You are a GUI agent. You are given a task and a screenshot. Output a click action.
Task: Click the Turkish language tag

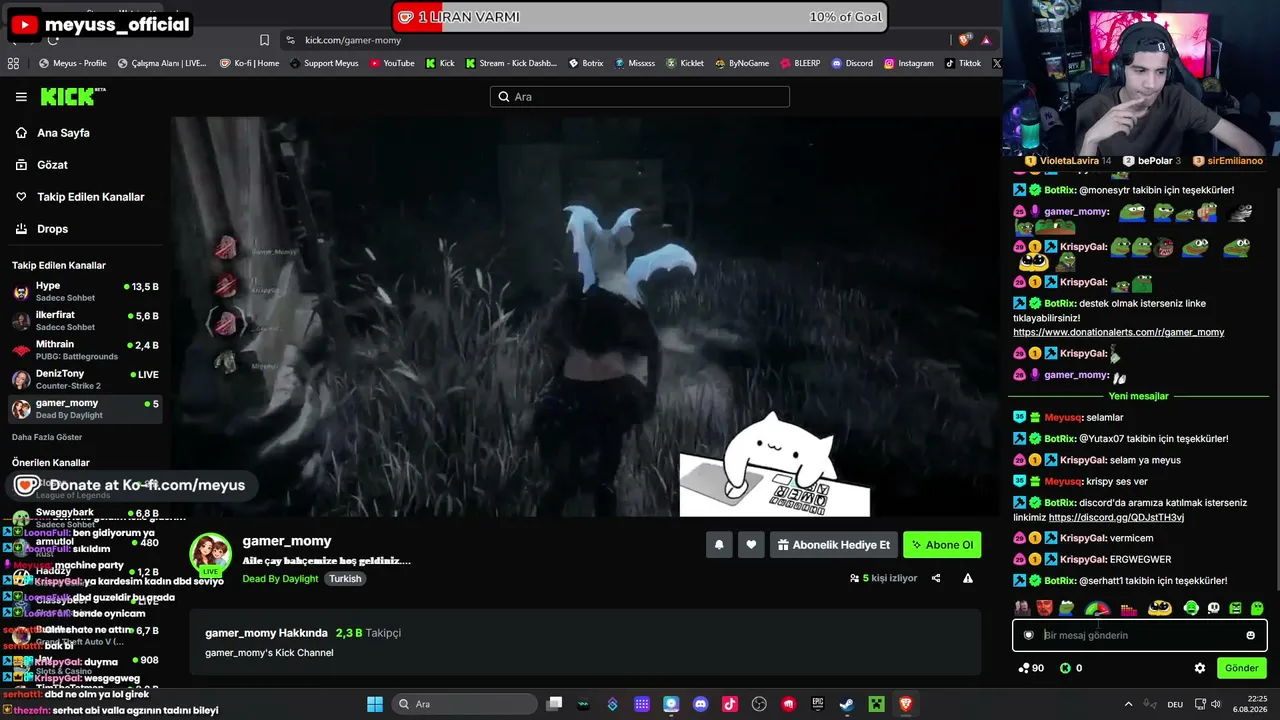pyautogui.click(x=345, y=579)
